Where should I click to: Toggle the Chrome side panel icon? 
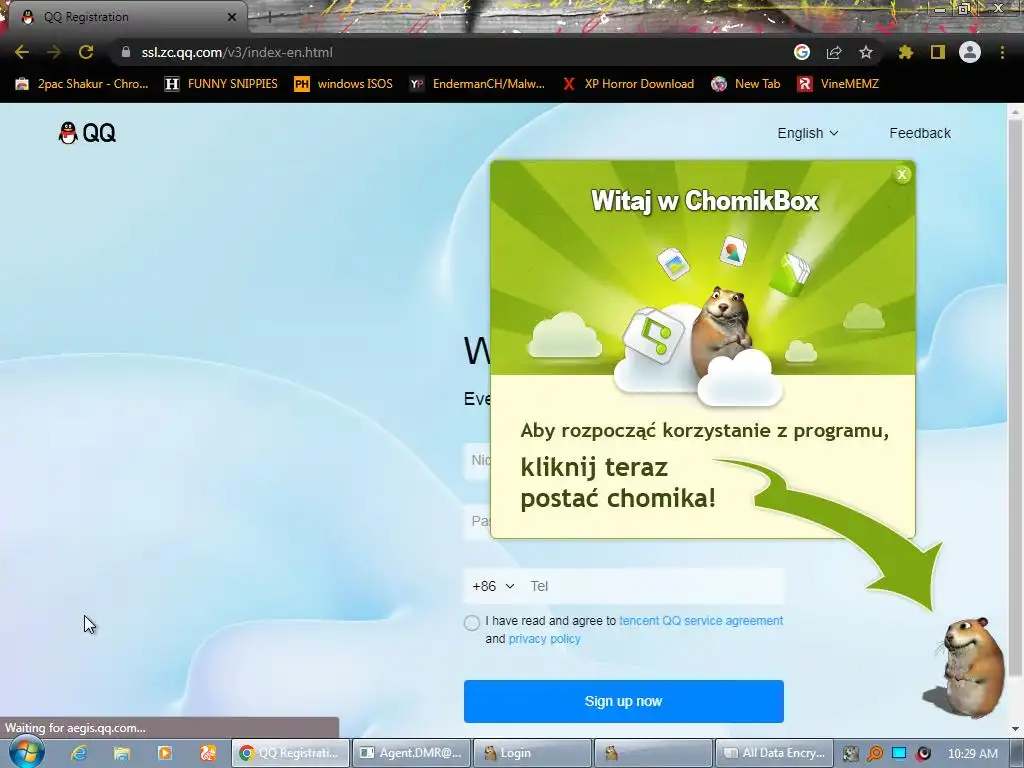tap(938, 52)
